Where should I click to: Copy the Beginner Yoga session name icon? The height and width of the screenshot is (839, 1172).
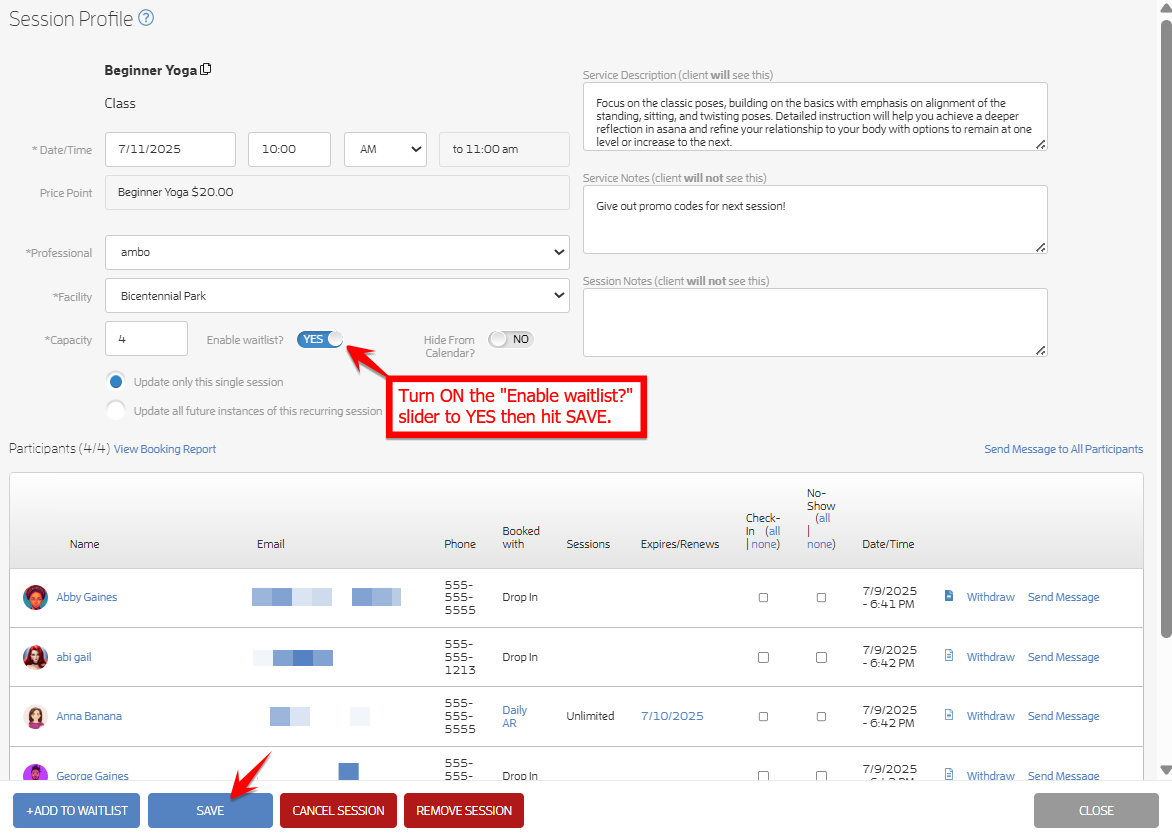coord(206,70)
